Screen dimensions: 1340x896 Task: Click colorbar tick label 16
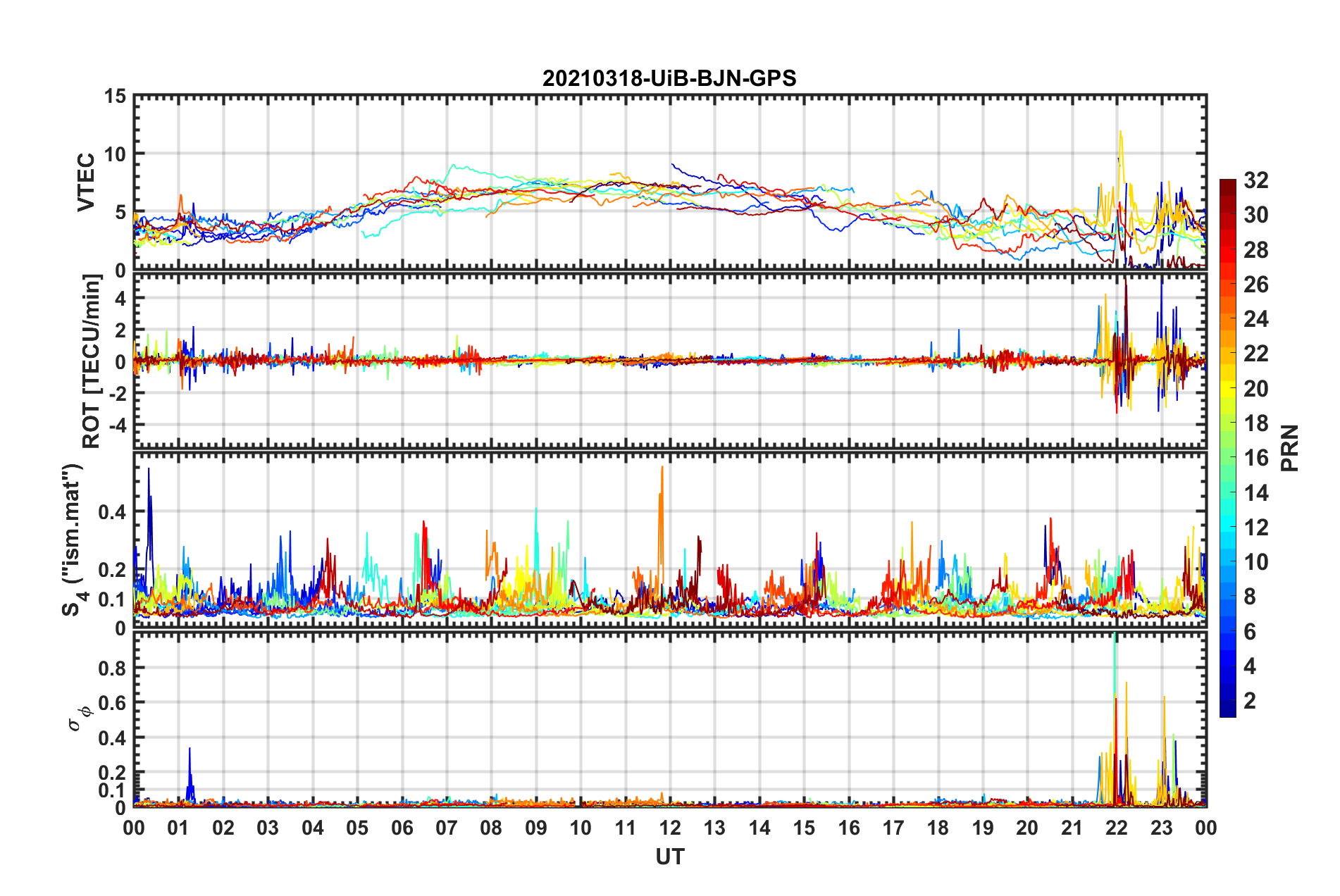1256,458
